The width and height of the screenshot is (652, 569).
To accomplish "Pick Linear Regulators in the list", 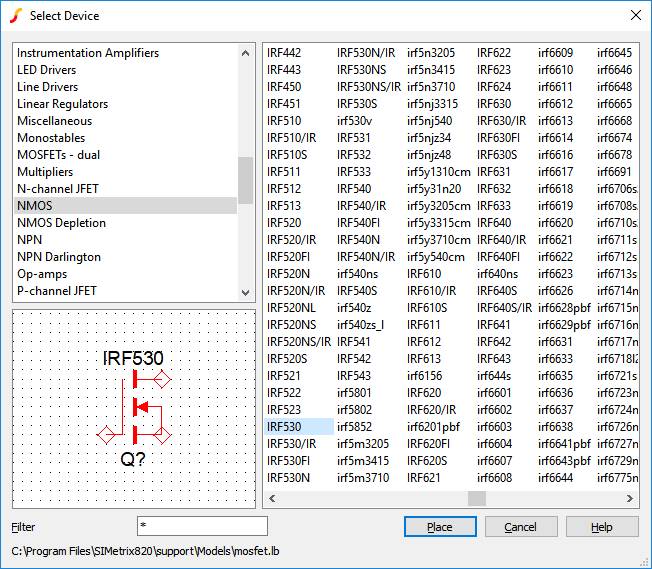I will pos(63,104).
